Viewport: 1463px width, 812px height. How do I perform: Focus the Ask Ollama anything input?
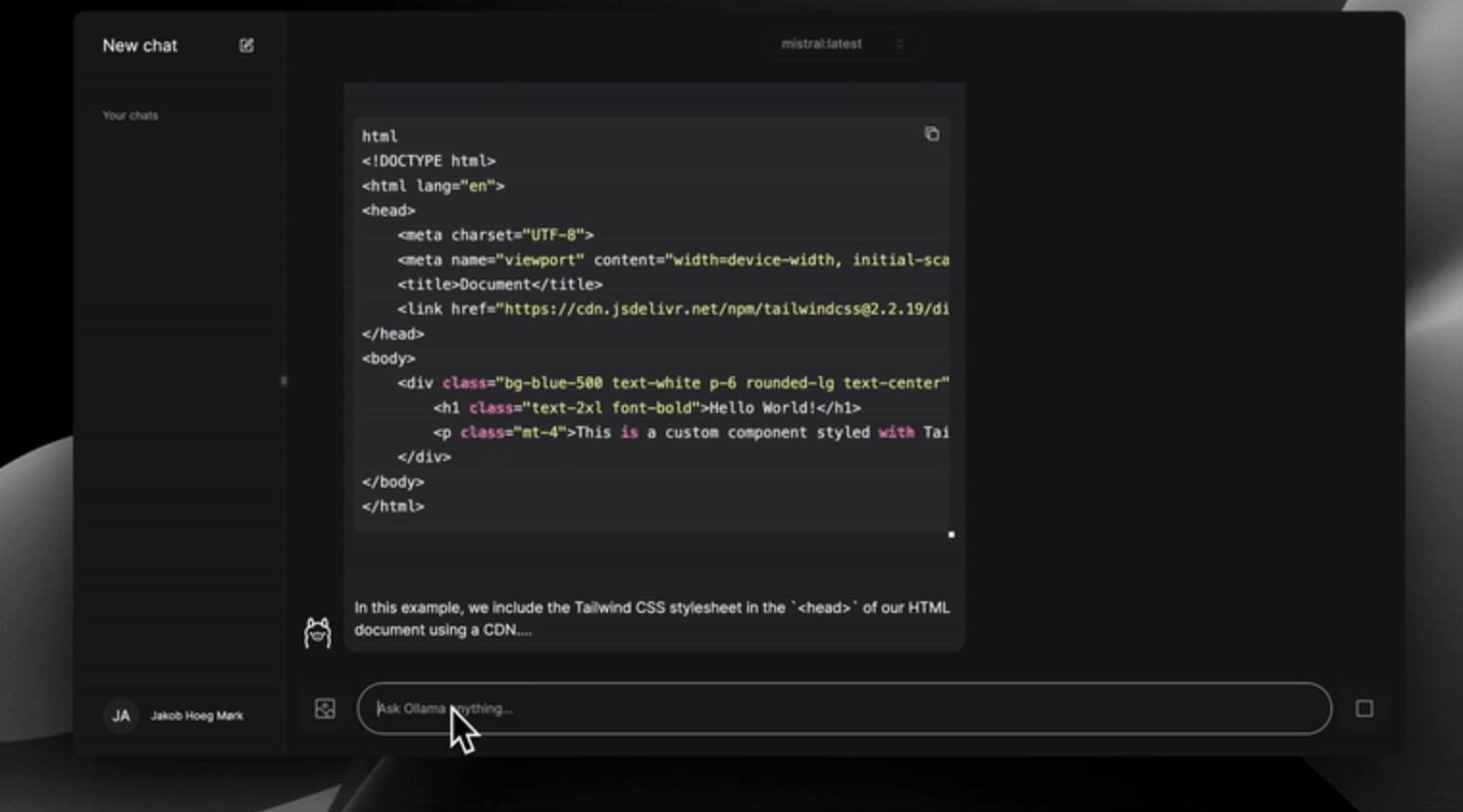coord(843,709)
